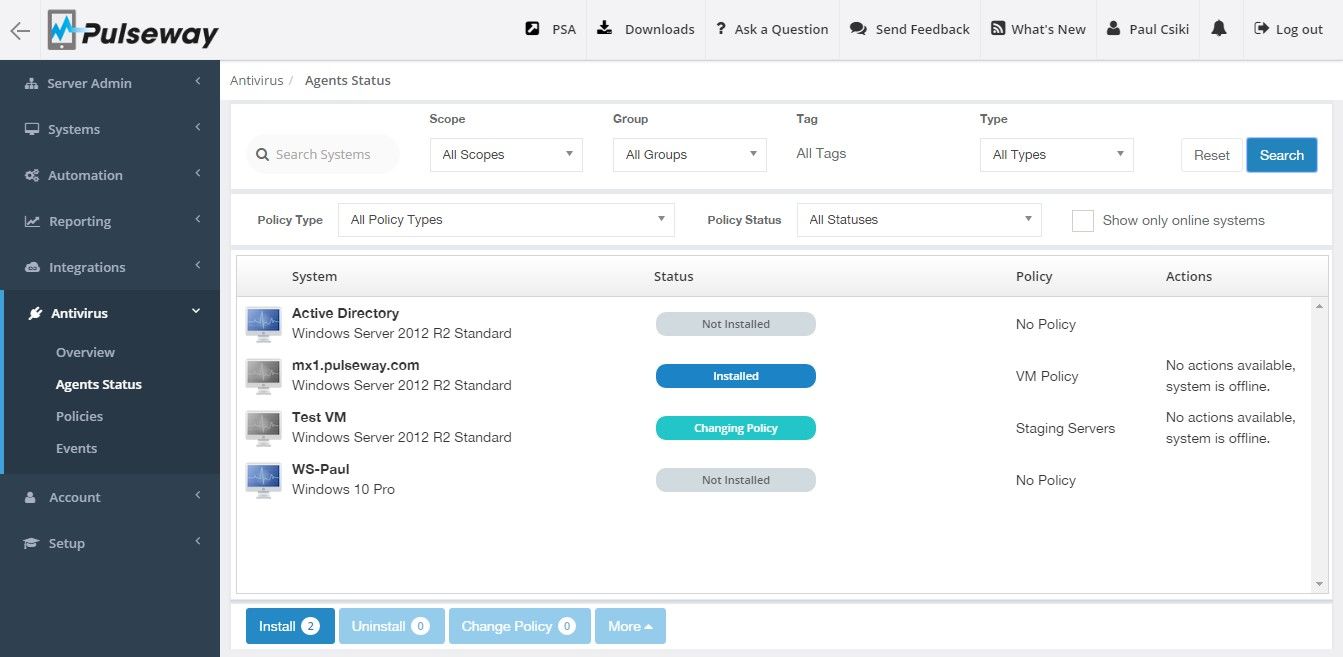
Task: Click the All Tags field
Action: (821, 154)
